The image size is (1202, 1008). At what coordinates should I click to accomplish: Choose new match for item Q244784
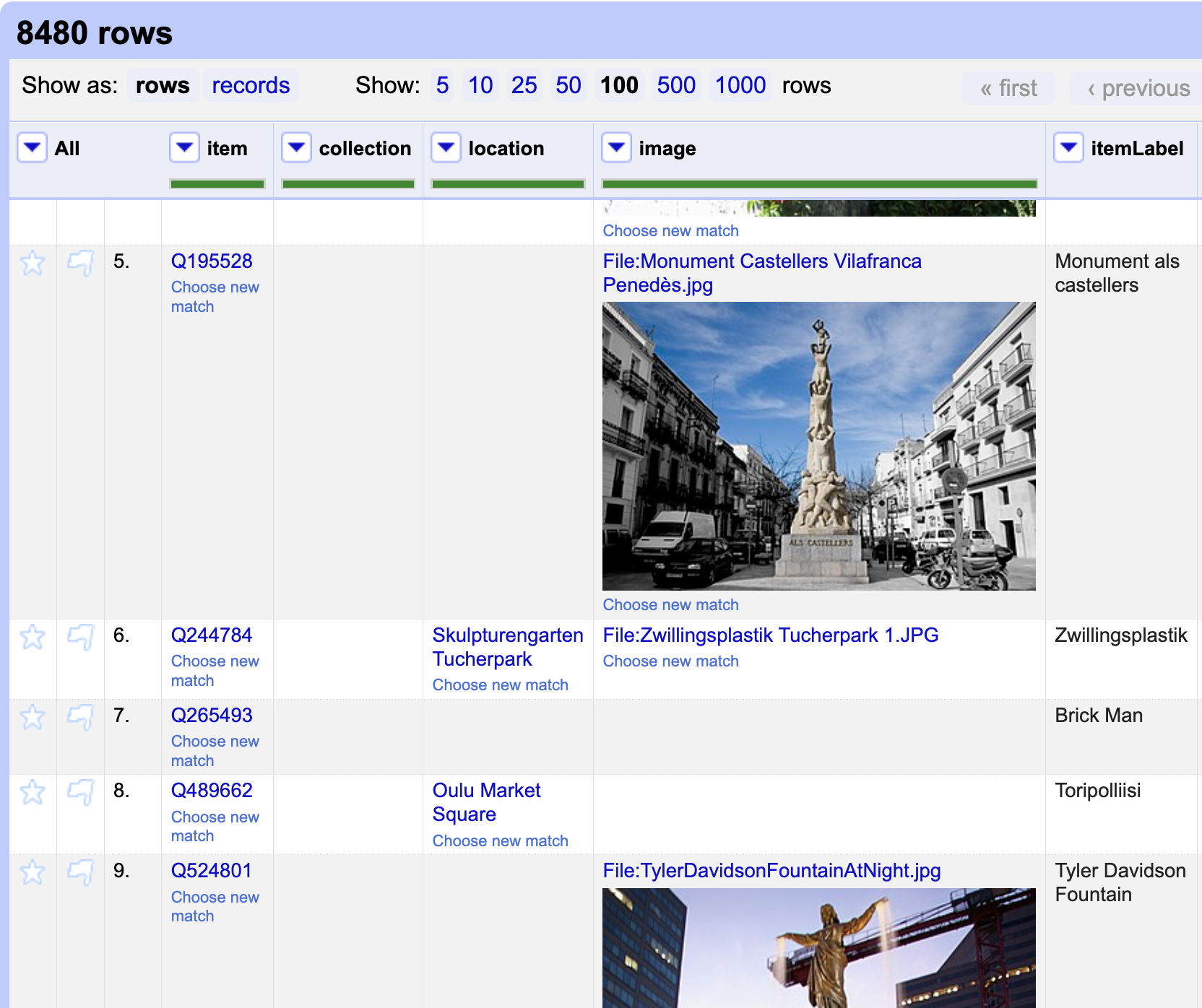pyautogui.click(x=215, y=671)
